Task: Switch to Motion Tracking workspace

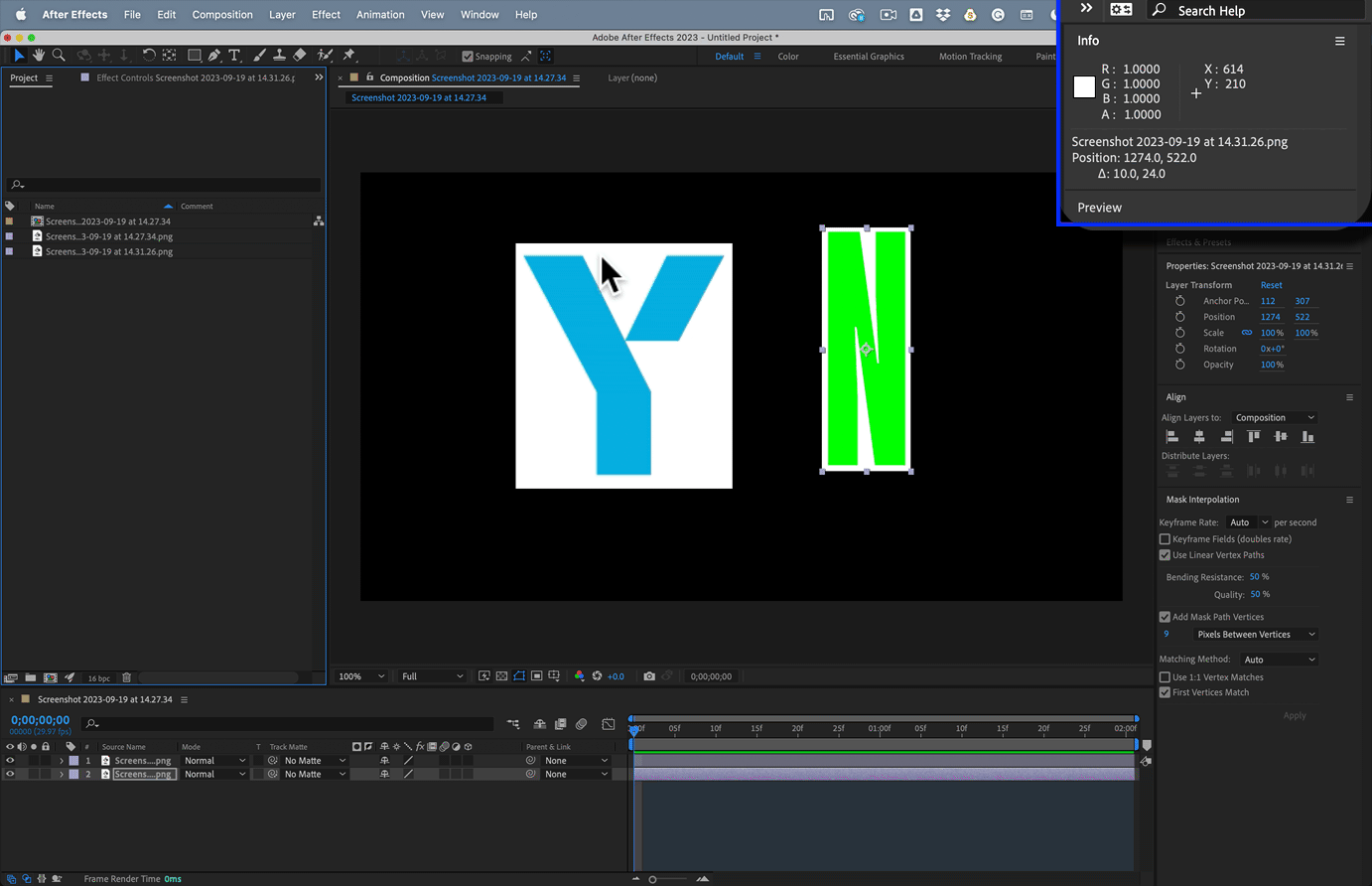Action: (970, 57)
